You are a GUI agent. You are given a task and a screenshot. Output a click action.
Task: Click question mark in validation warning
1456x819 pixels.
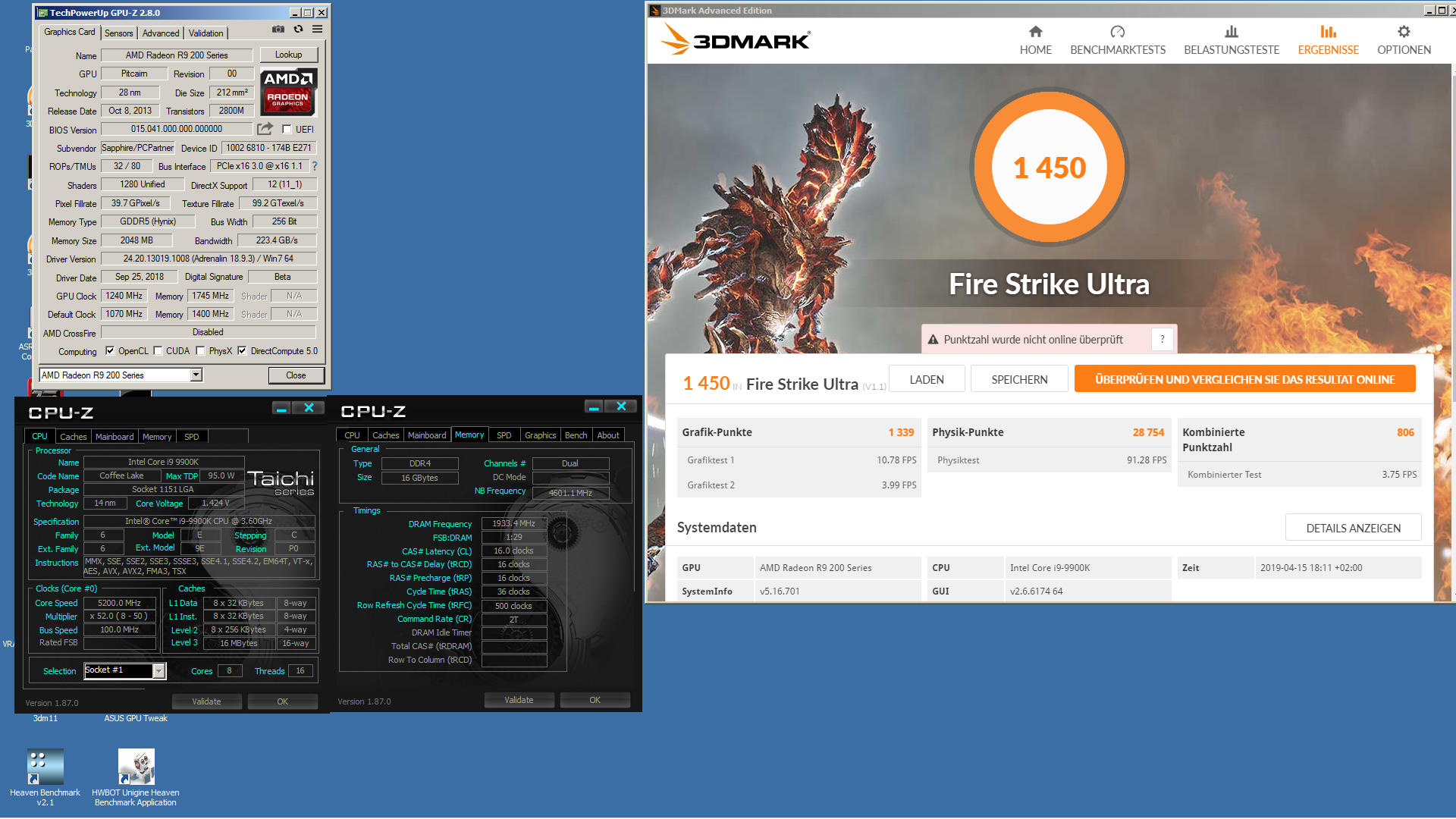pyautogui.click(x=1162, y=340)
